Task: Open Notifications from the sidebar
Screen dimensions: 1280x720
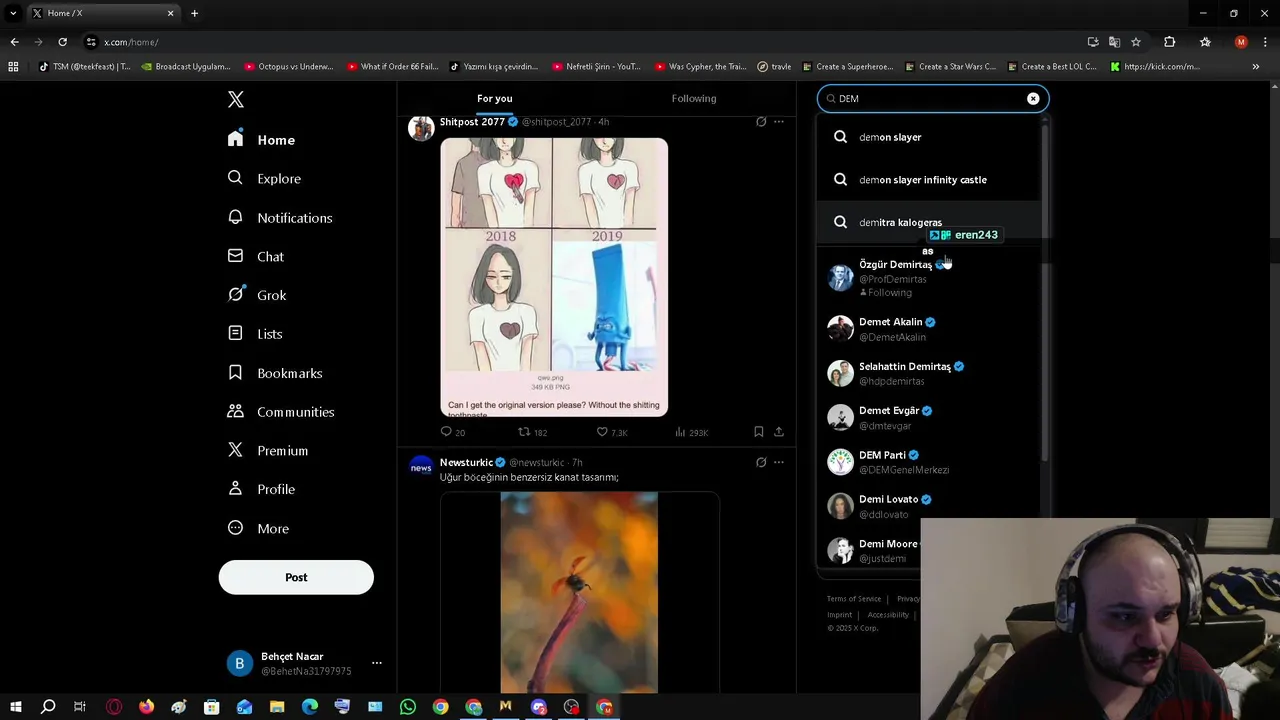Action: [x=280, y=217]
